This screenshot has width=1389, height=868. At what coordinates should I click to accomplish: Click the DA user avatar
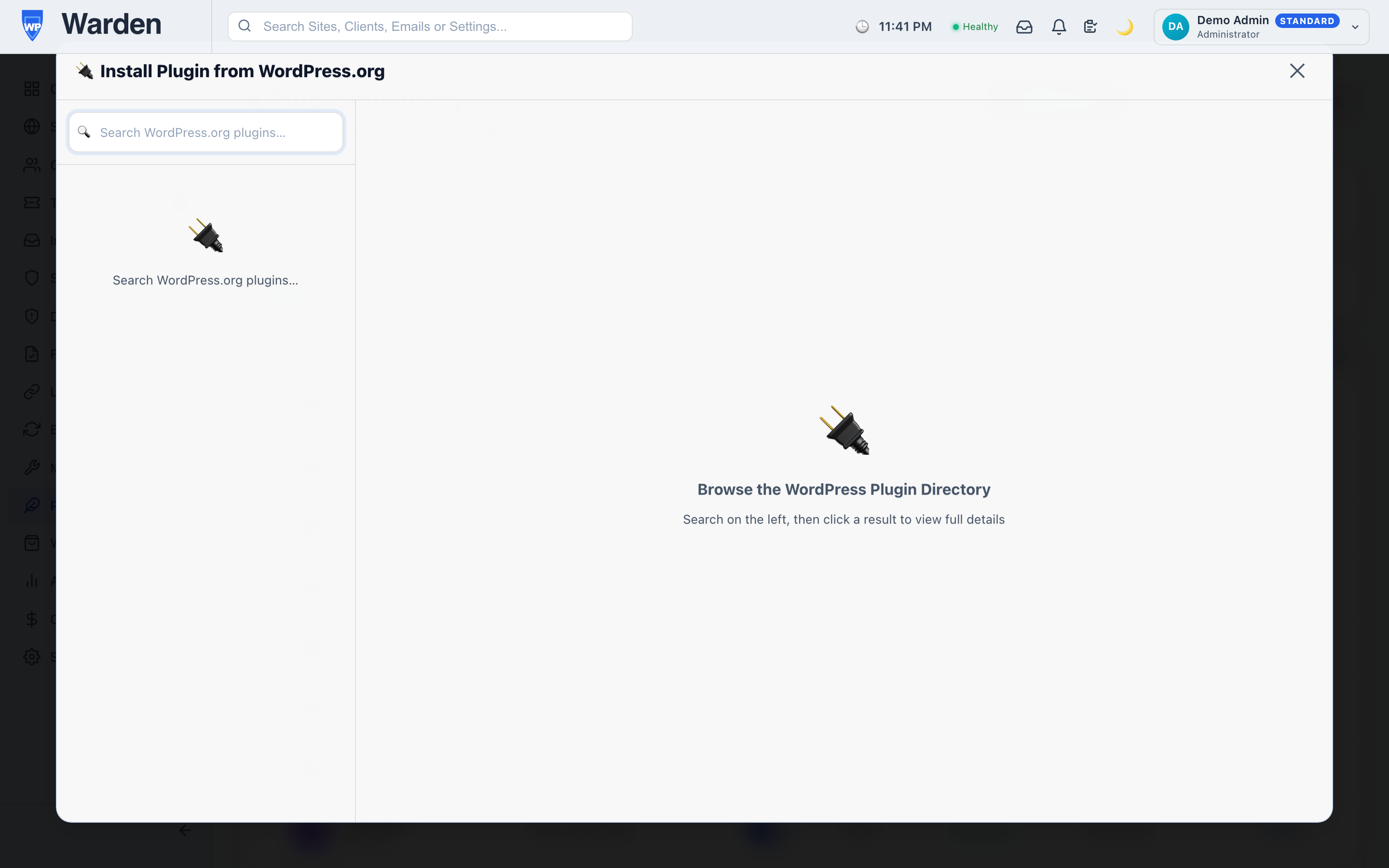(1175, 27)
